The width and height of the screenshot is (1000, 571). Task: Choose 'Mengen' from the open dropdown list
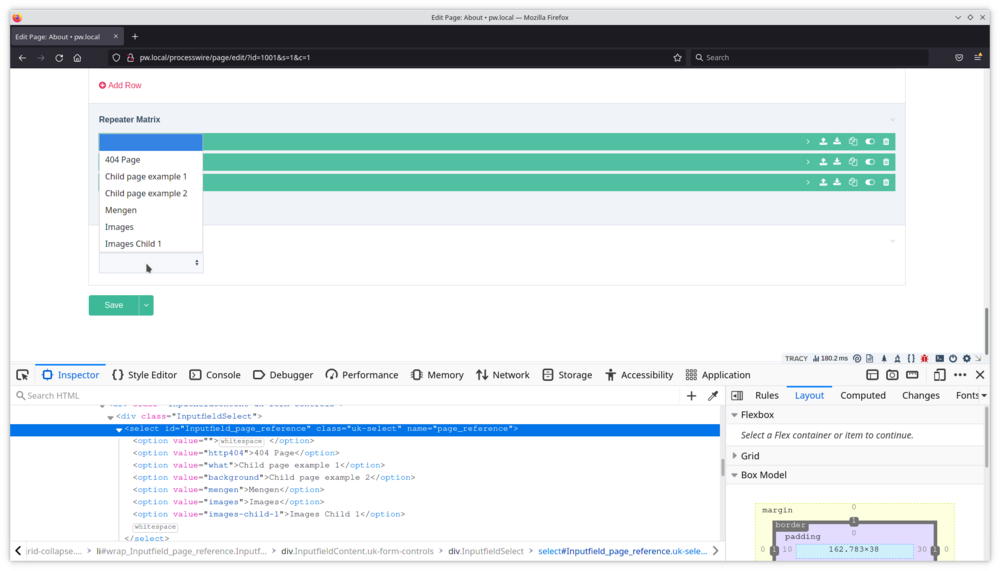121,210
